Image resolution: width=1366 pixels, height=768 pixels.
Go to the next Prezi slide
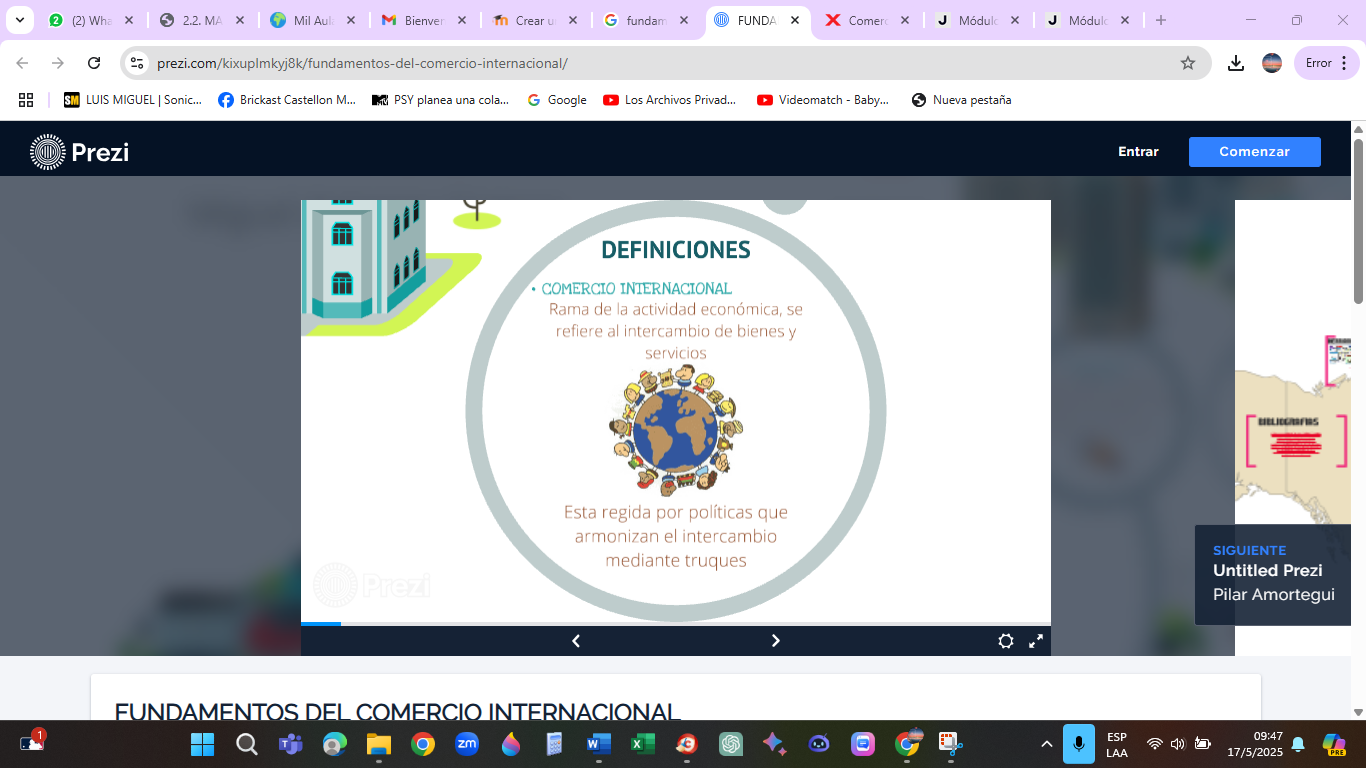[x=776, y=641]
